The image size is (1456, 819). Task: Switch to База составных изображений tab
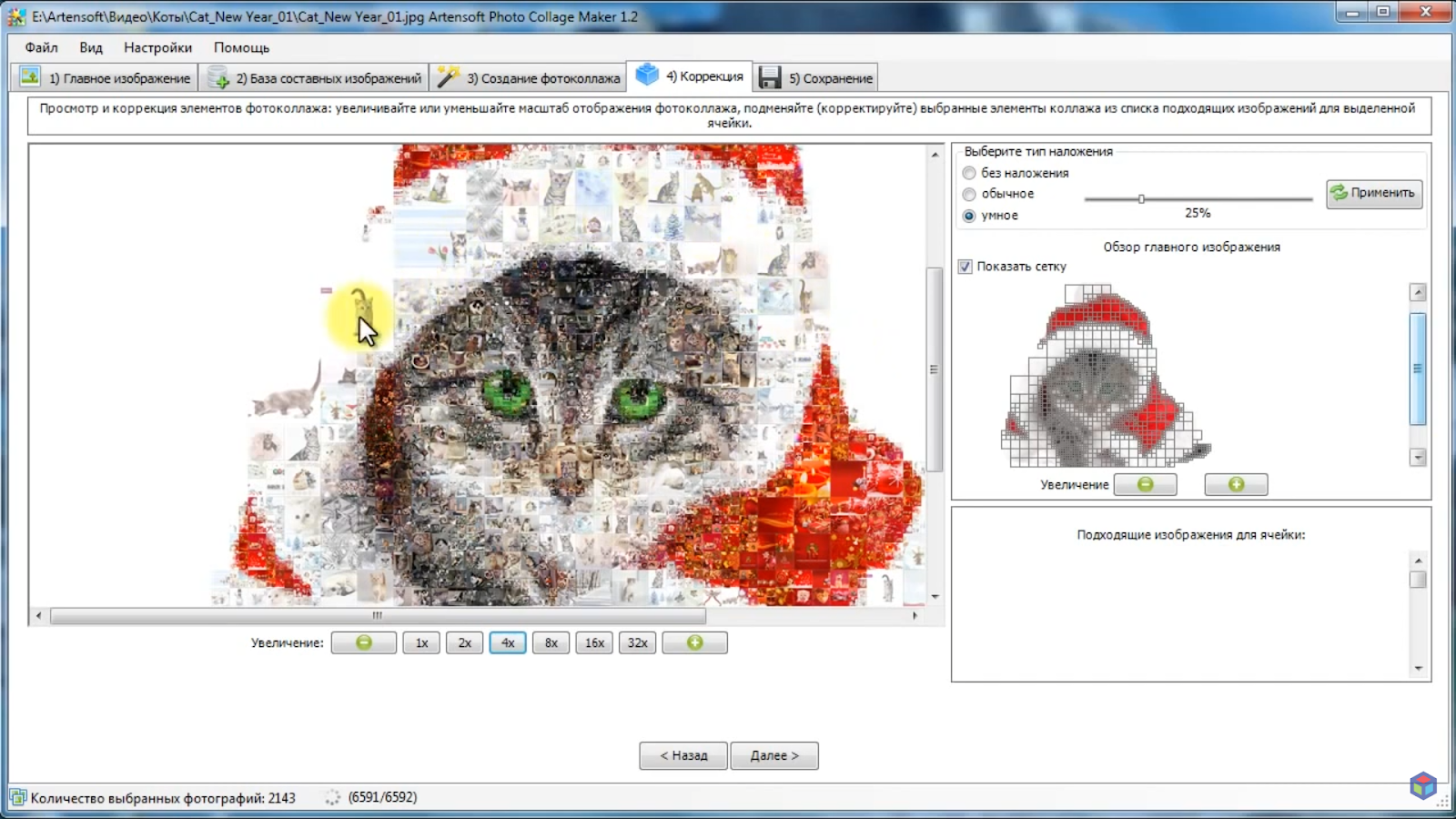(315, 78)
